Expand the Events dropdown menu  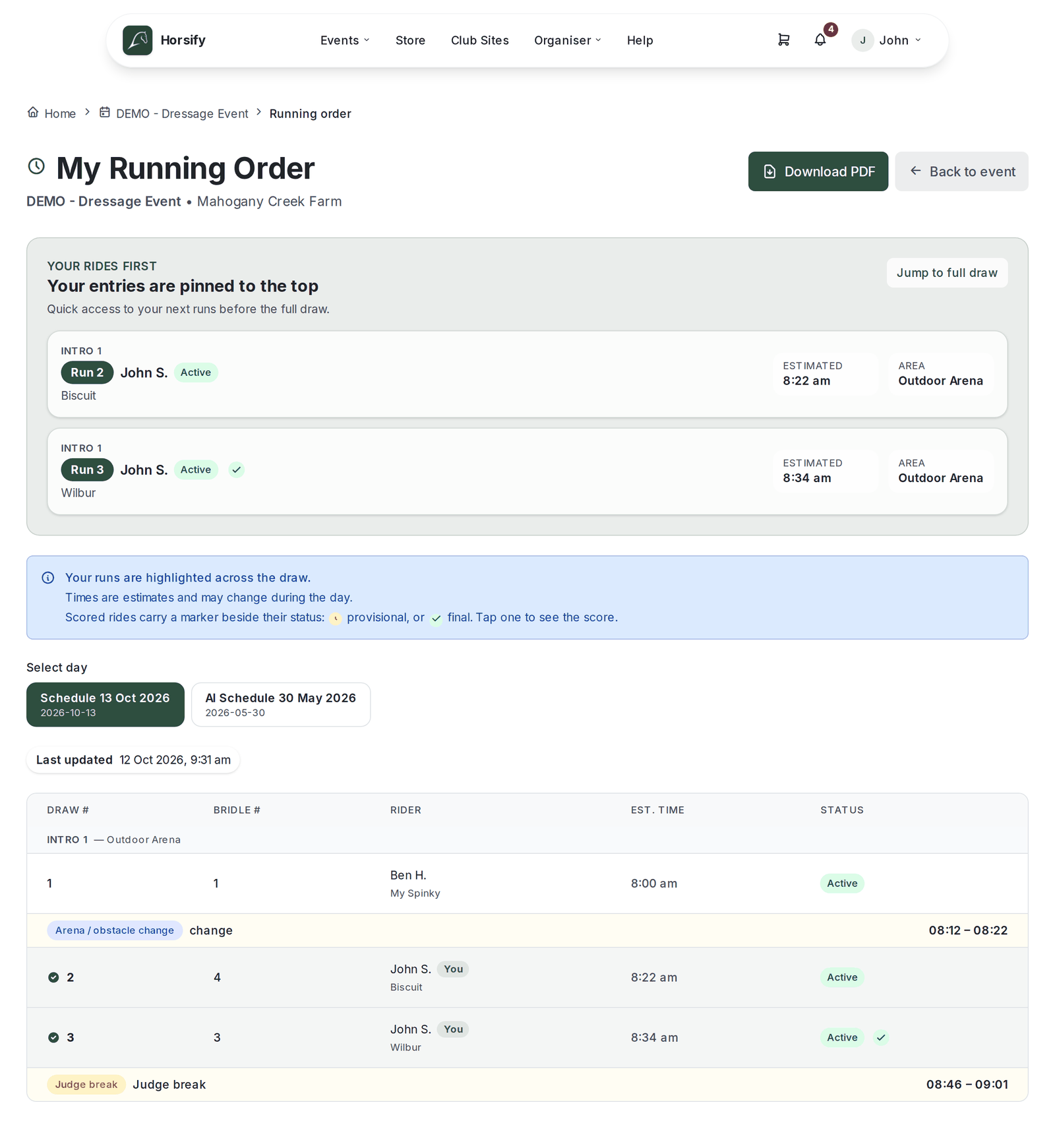tap(345, 40)
